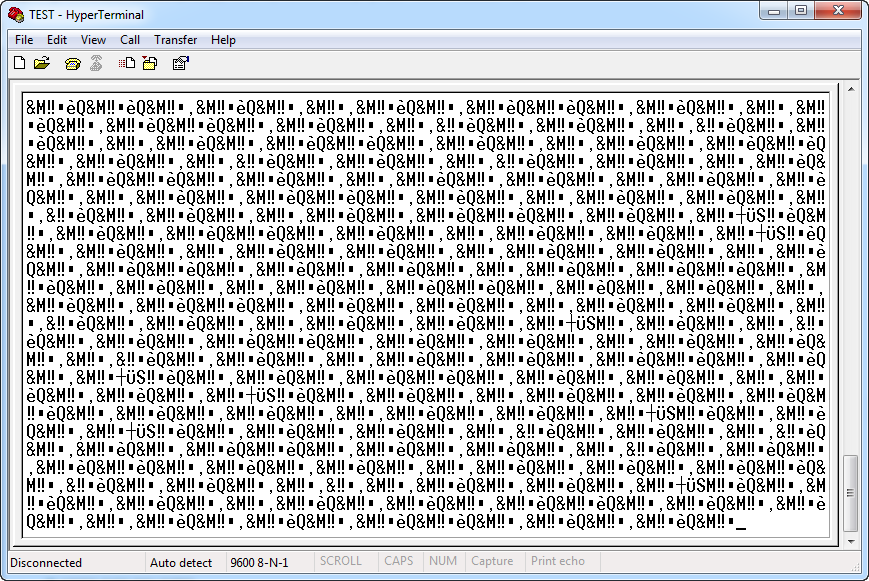Open the Edit menu
869x581 pixels.
pos(57,40)
